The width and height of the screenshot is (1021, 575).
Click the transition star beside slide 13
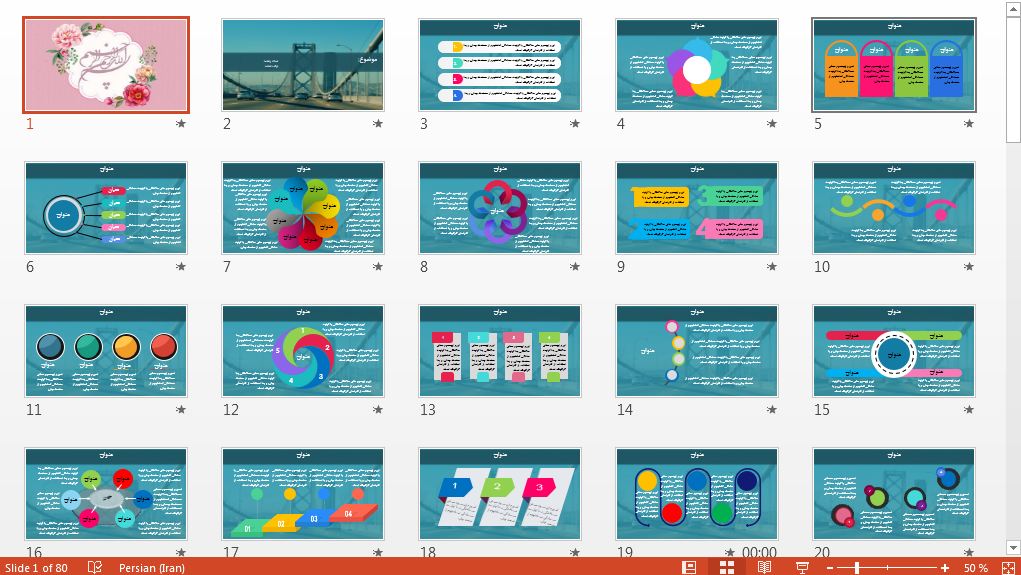point(574,409)
